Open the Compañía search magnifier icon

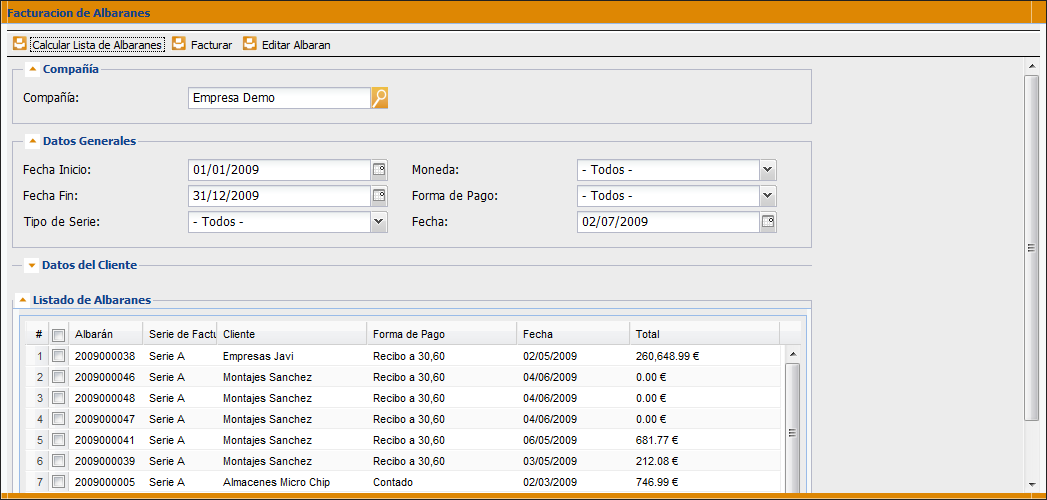tap(379, 98)
